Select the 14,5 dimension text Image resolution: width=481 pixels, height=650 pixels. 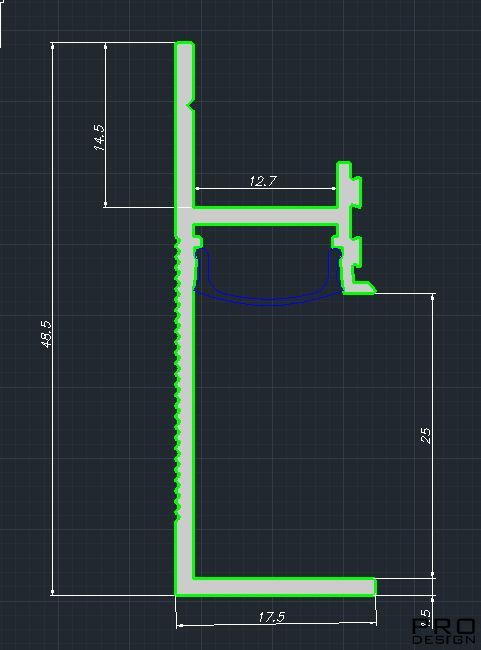(x=99, y=137)
